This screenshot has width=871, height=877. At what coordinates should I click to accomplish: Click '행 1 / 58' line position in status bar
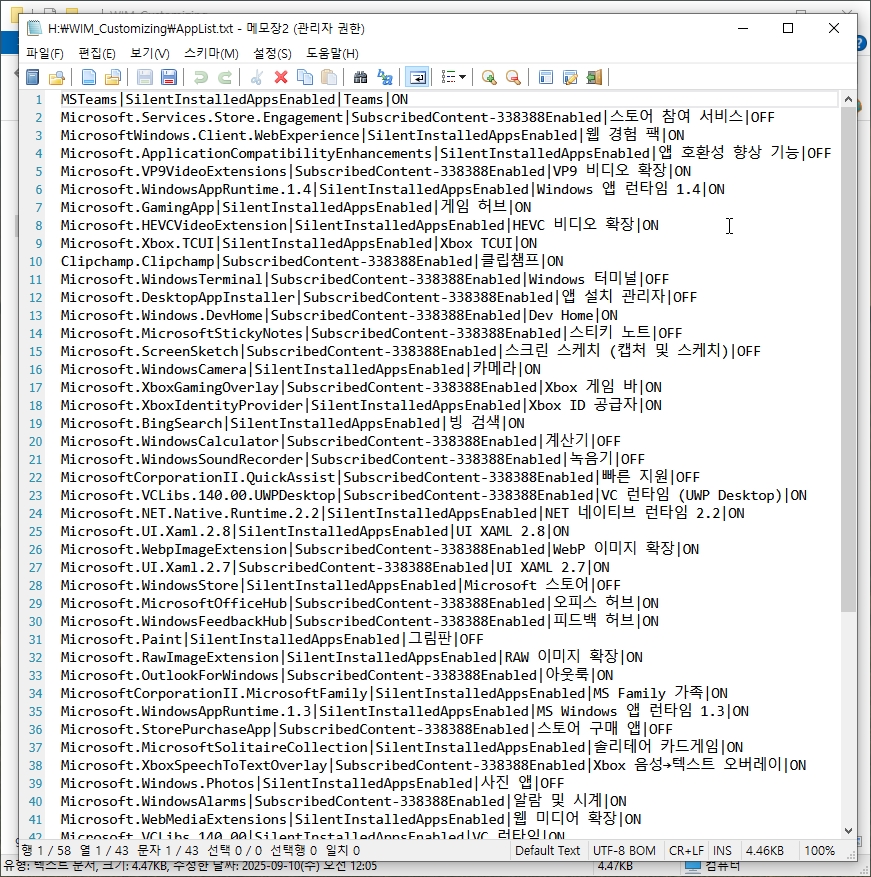[46, 850]
